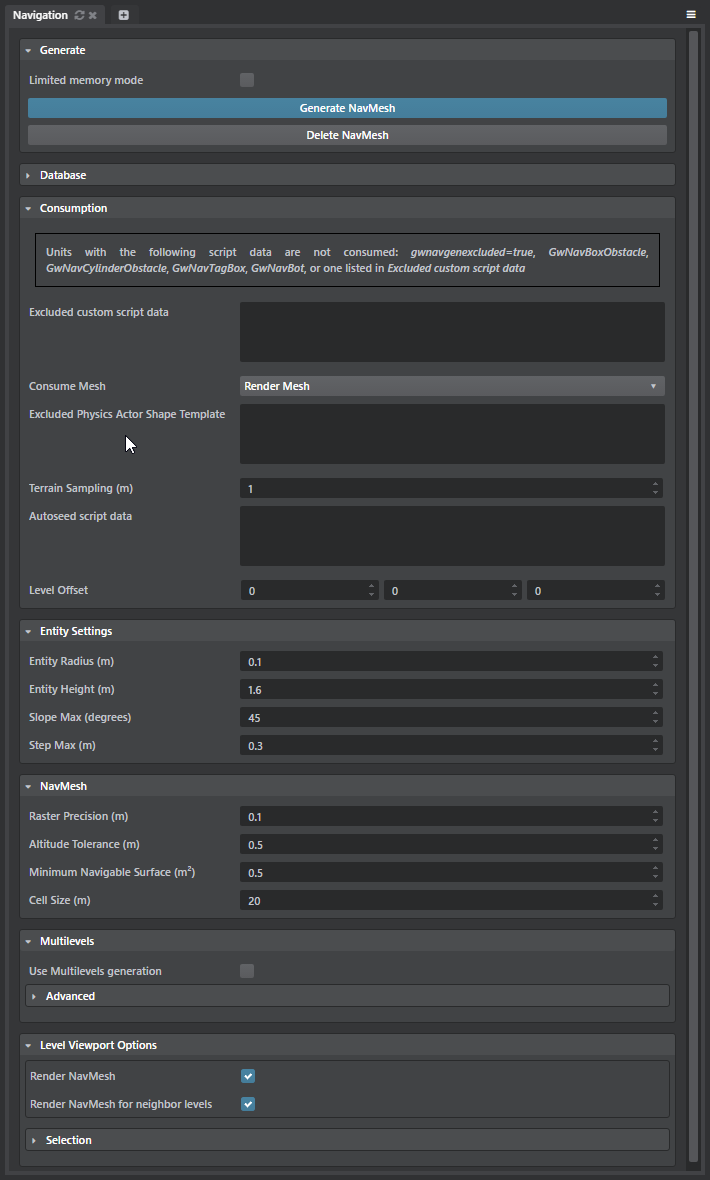Close the Navigation tab

(93, 15)
